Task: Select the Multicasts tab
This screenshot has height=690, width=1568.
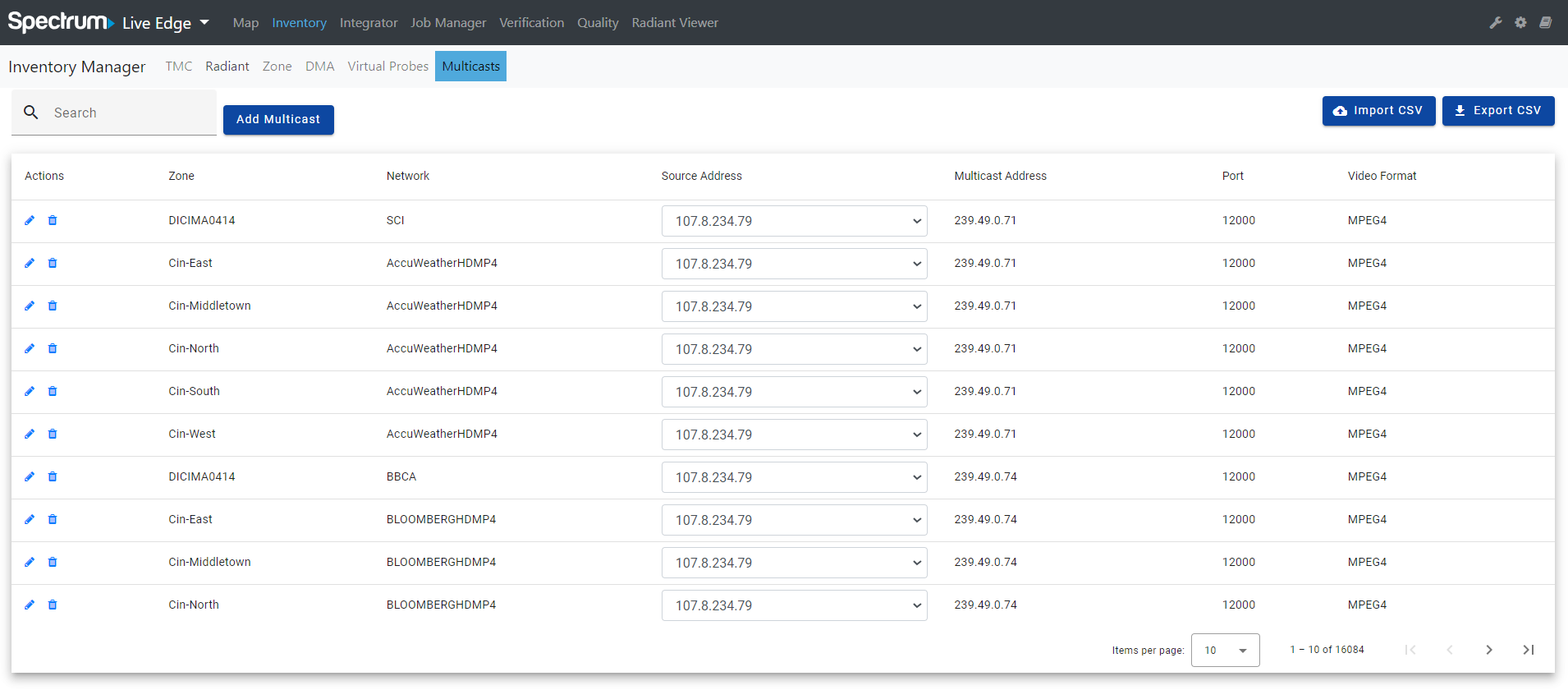Action: coord(470,67)
